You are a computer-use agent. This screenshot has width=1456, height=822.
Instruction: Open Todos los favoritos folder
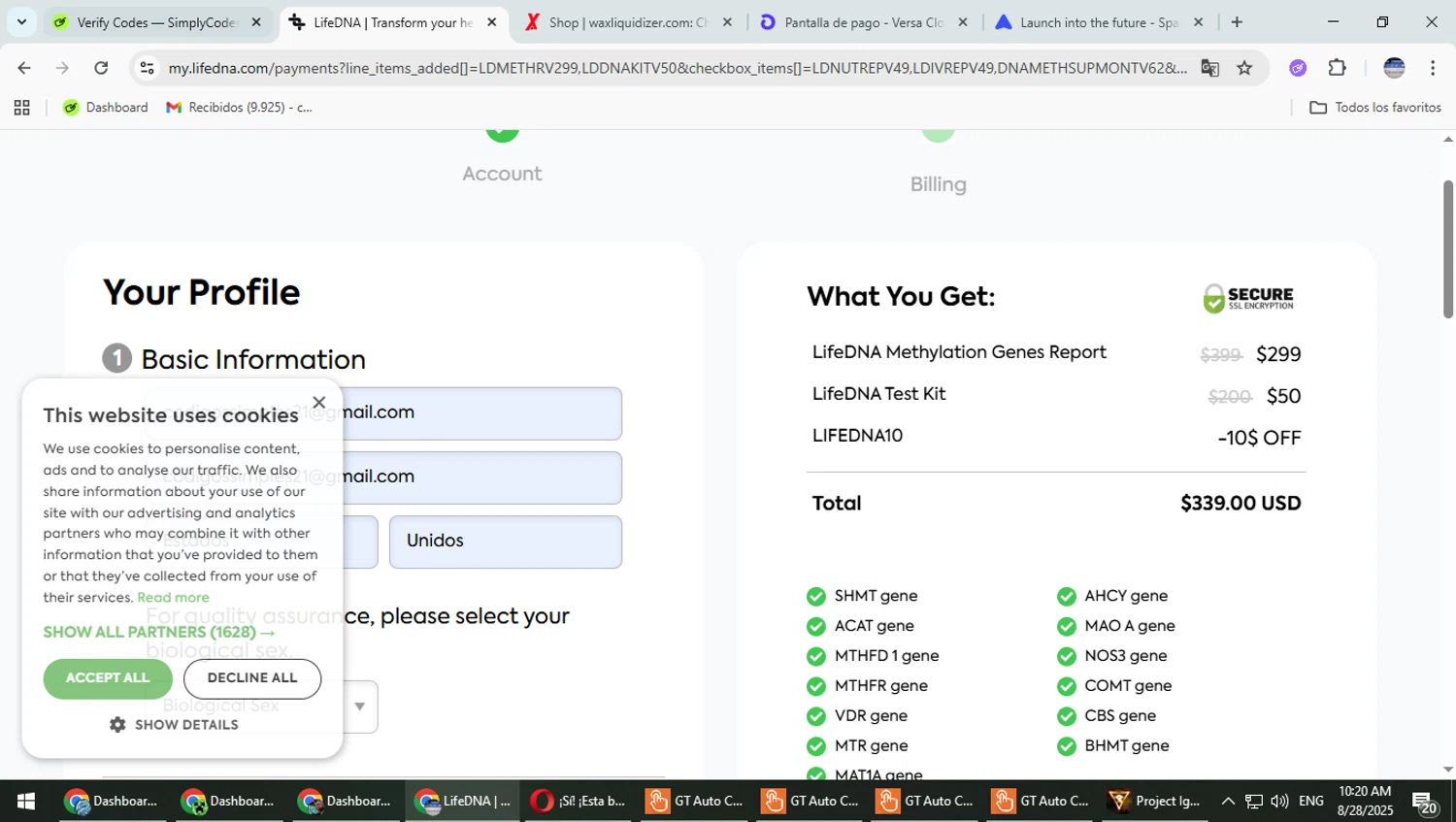point(1375,108)
